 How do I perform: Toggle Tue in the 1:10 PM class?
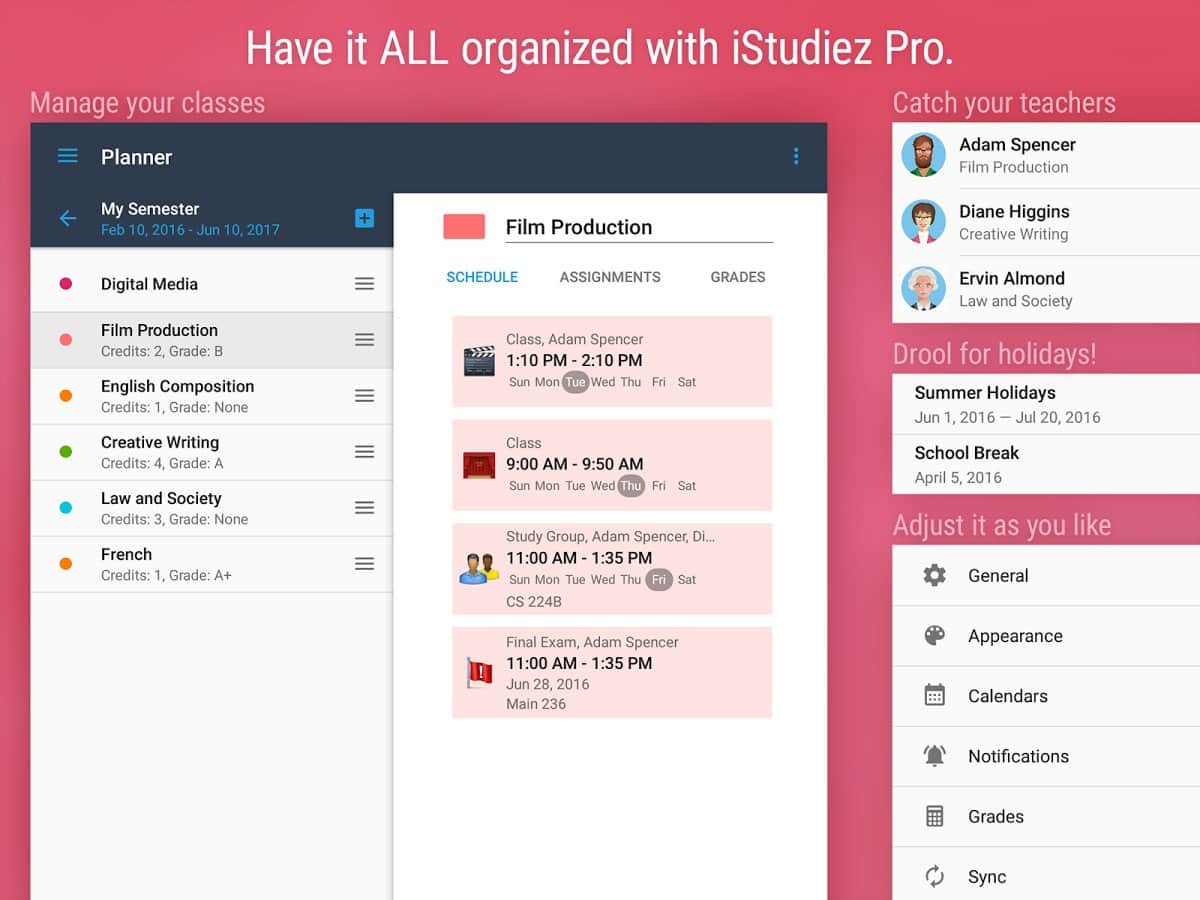pyautogui.click(x=575, y=382)
